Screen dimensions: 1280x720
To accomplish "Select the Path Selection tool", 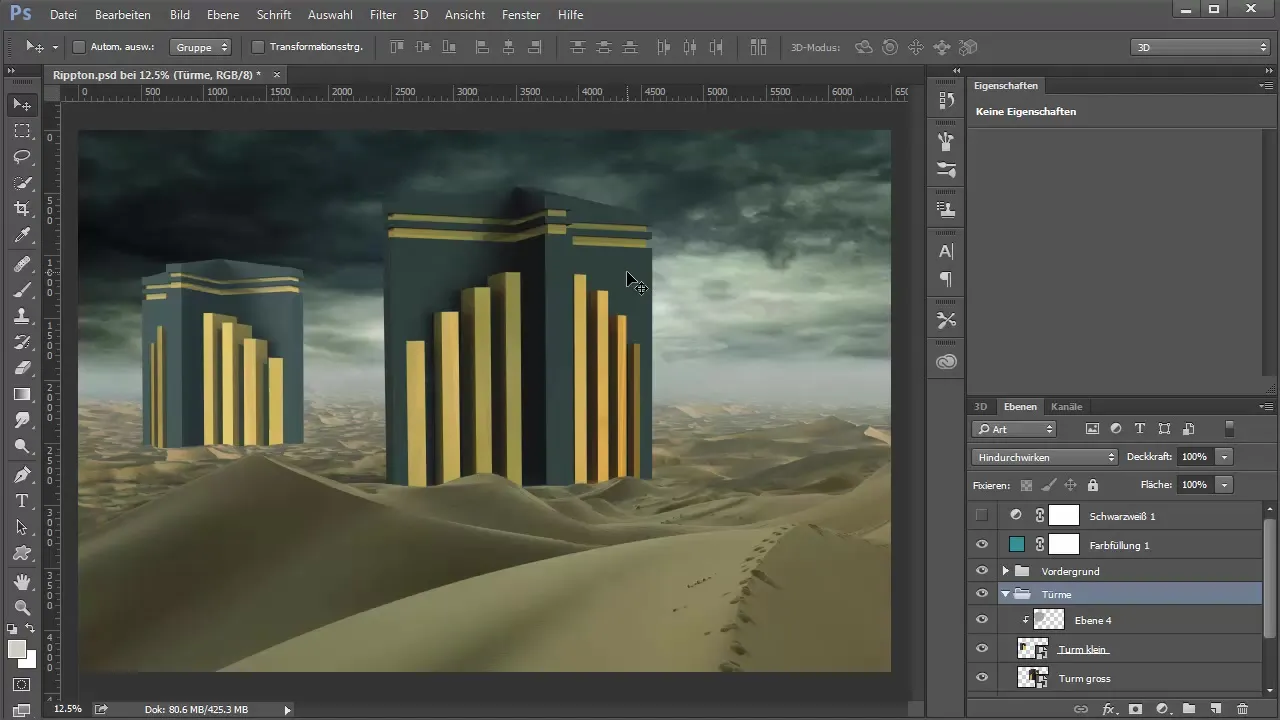I will (x=21, y=527).
